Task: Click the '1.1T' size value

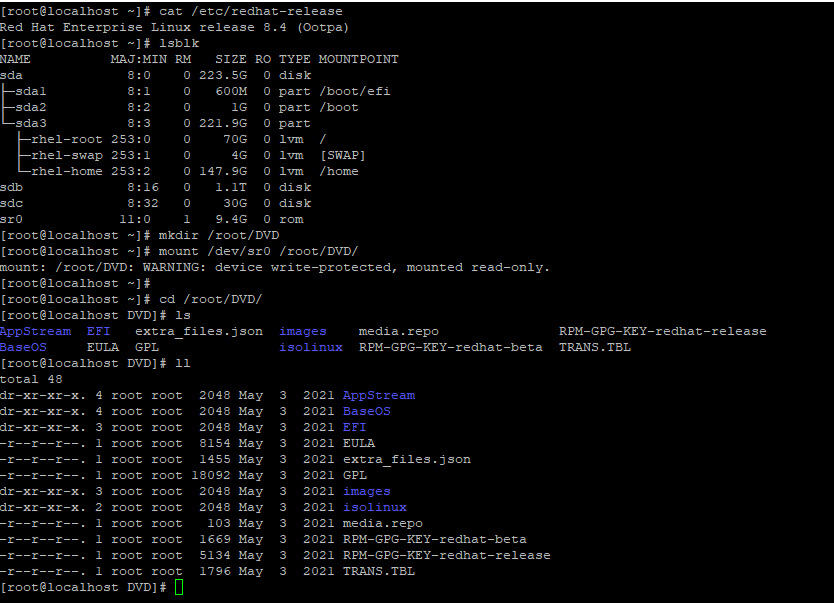Action: click(231, 187)
